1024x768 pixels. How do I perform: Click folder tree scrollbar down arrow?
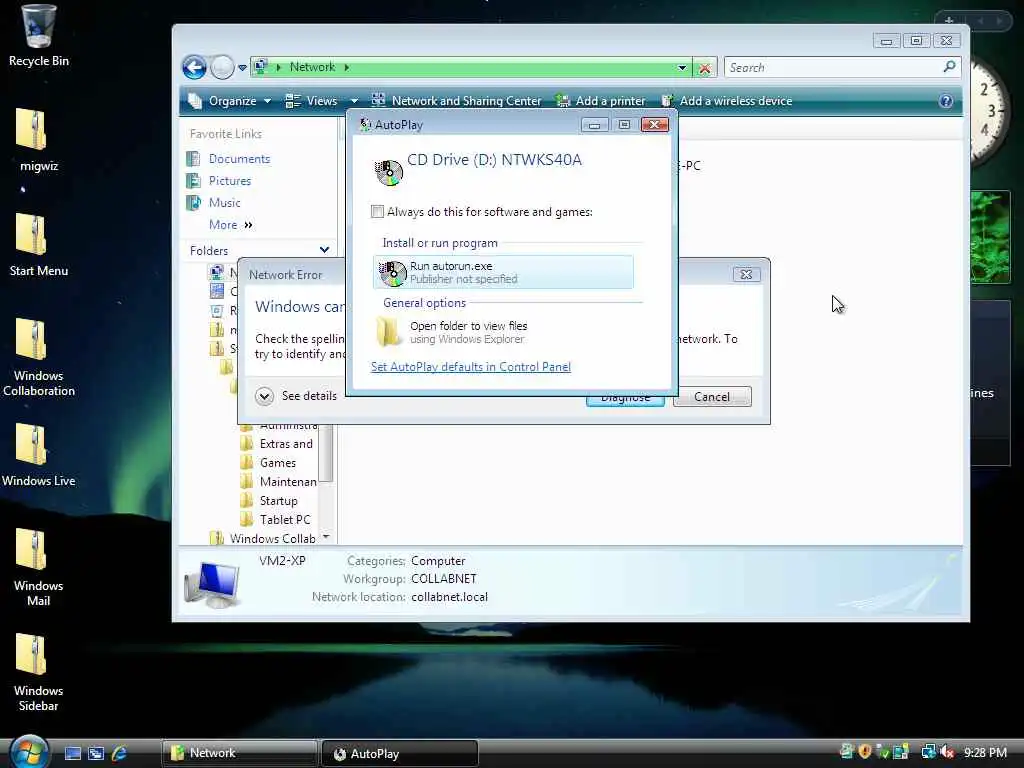tap(326, 537)
